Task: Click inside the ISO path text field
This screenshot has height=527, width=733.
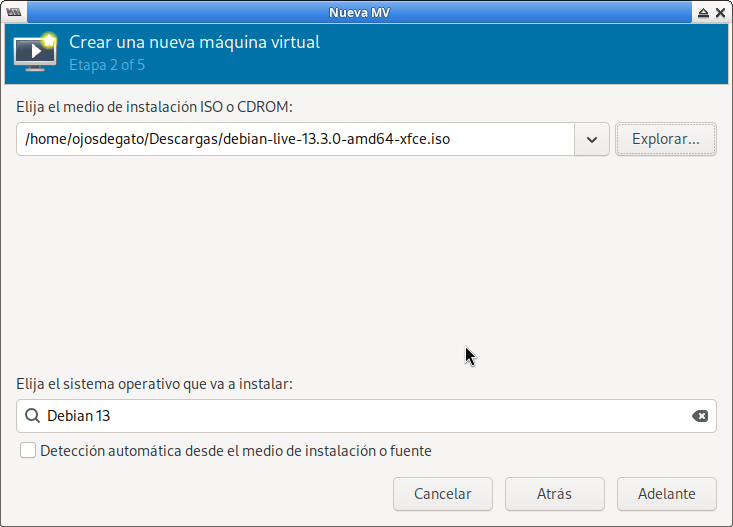Action: [x=295, y=140]
